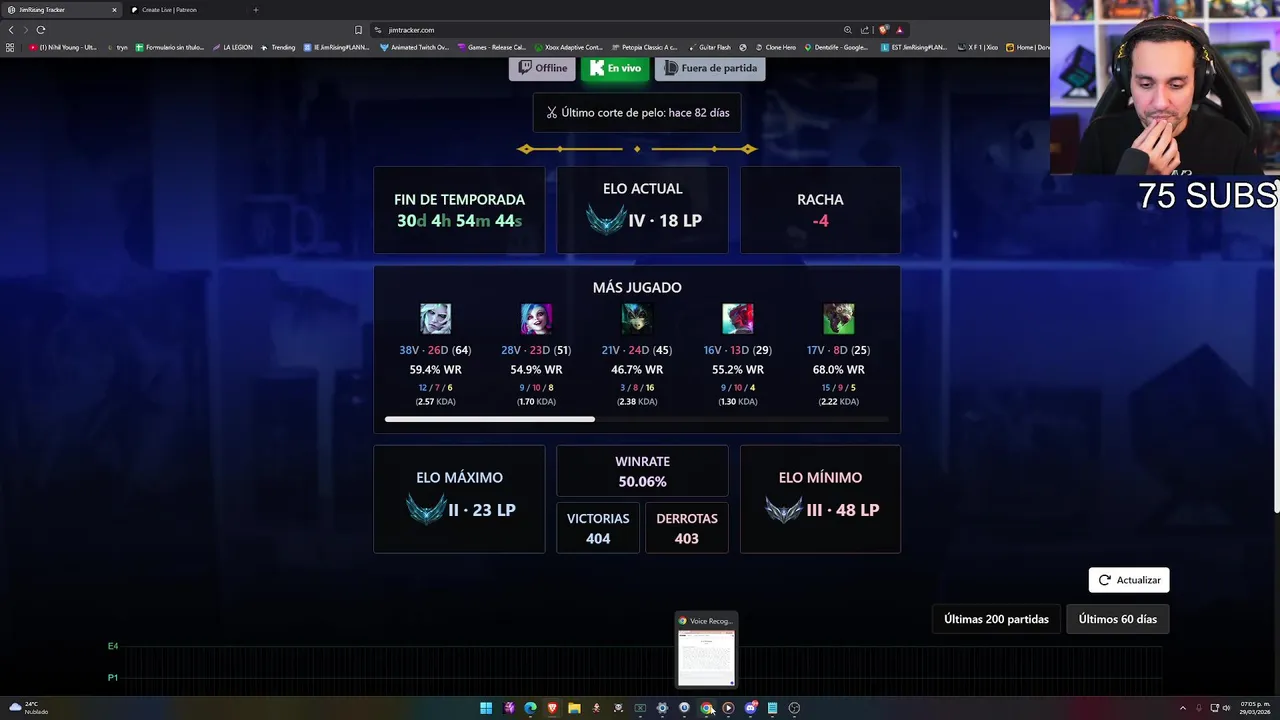Open 'Formulario sin título' bookmark
1280x720 pixels.
click(x=169, y=47)
